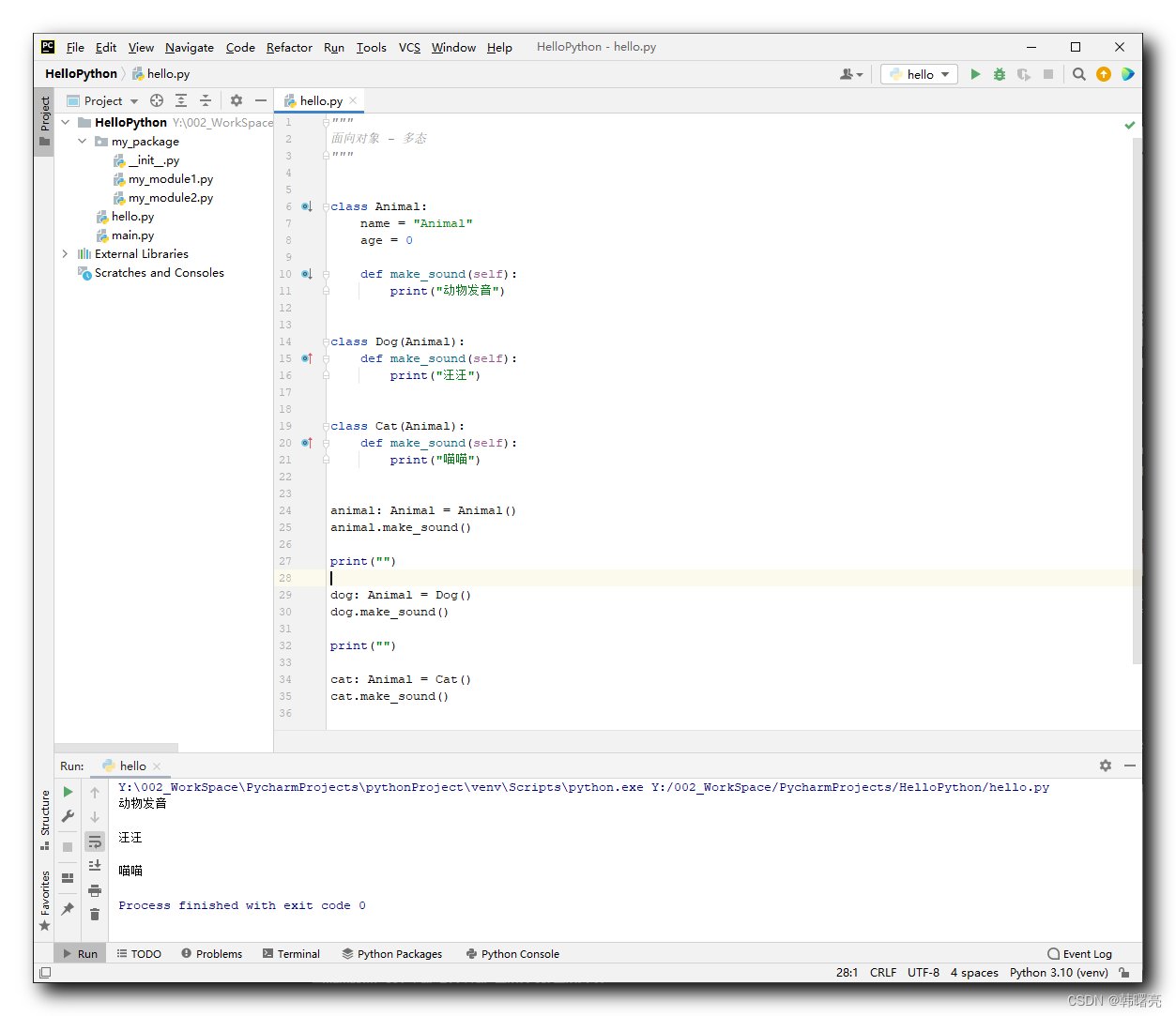Click gutter override marker on Dog make_sound
Viewport: 1176px width, 1016px height.
click(x=307, y=358)
